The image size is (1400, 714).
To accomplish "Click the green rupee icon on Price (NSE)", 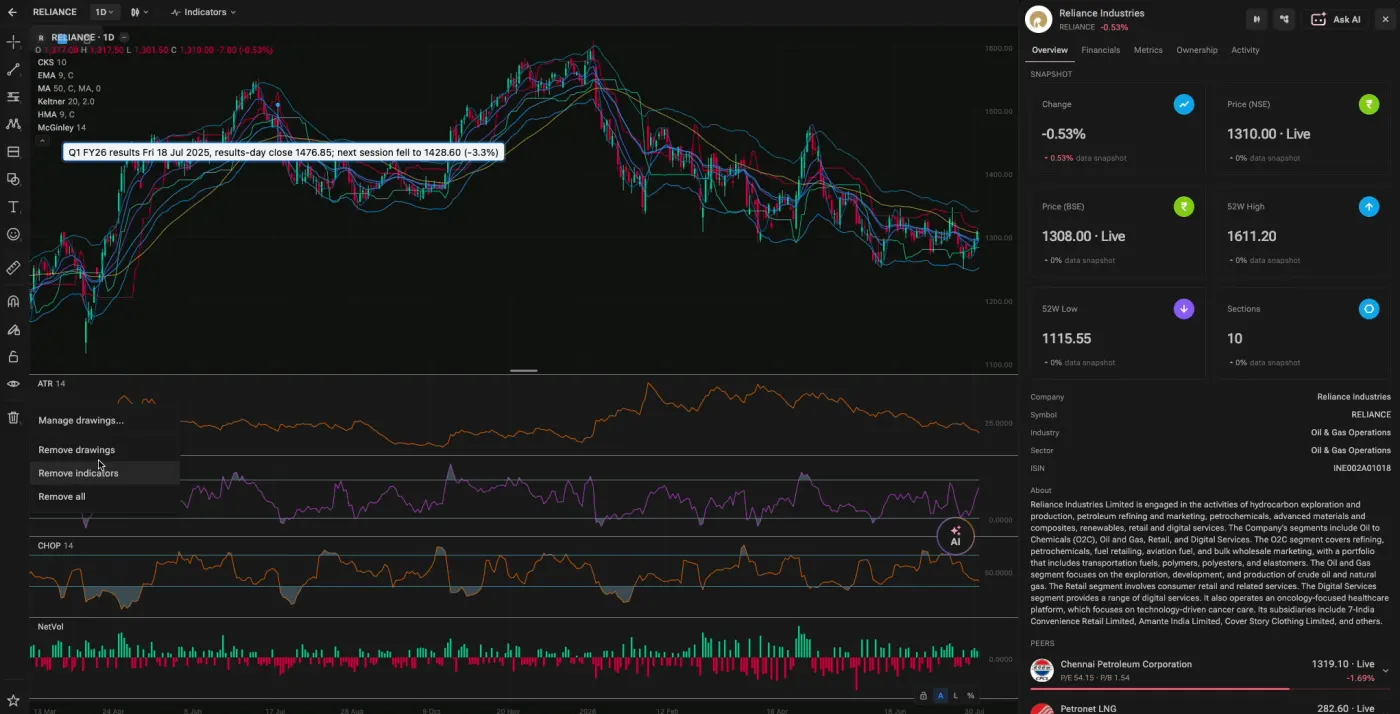I will 1369,104.
